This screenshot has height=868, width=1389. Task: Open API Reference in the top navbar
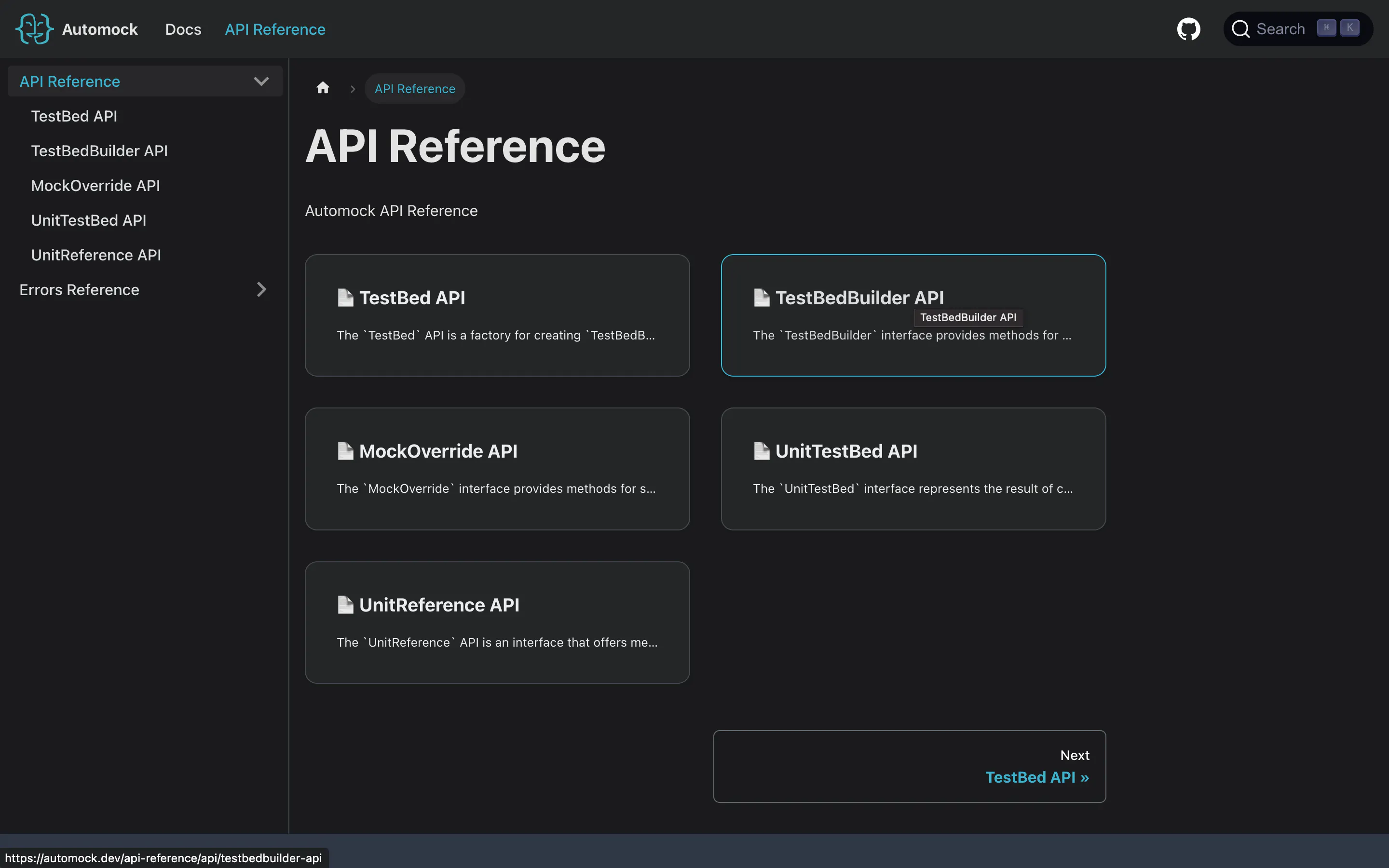(275, 29)
